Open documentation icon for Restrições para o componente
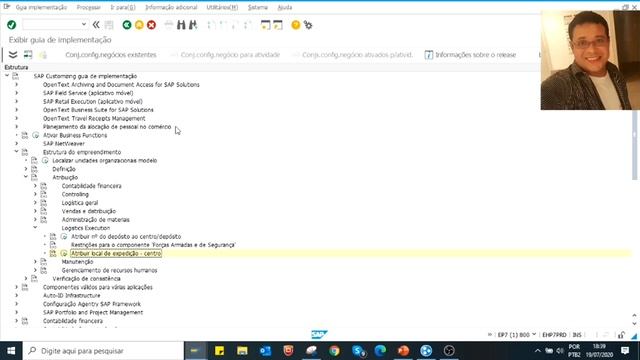 coord(53,245)
